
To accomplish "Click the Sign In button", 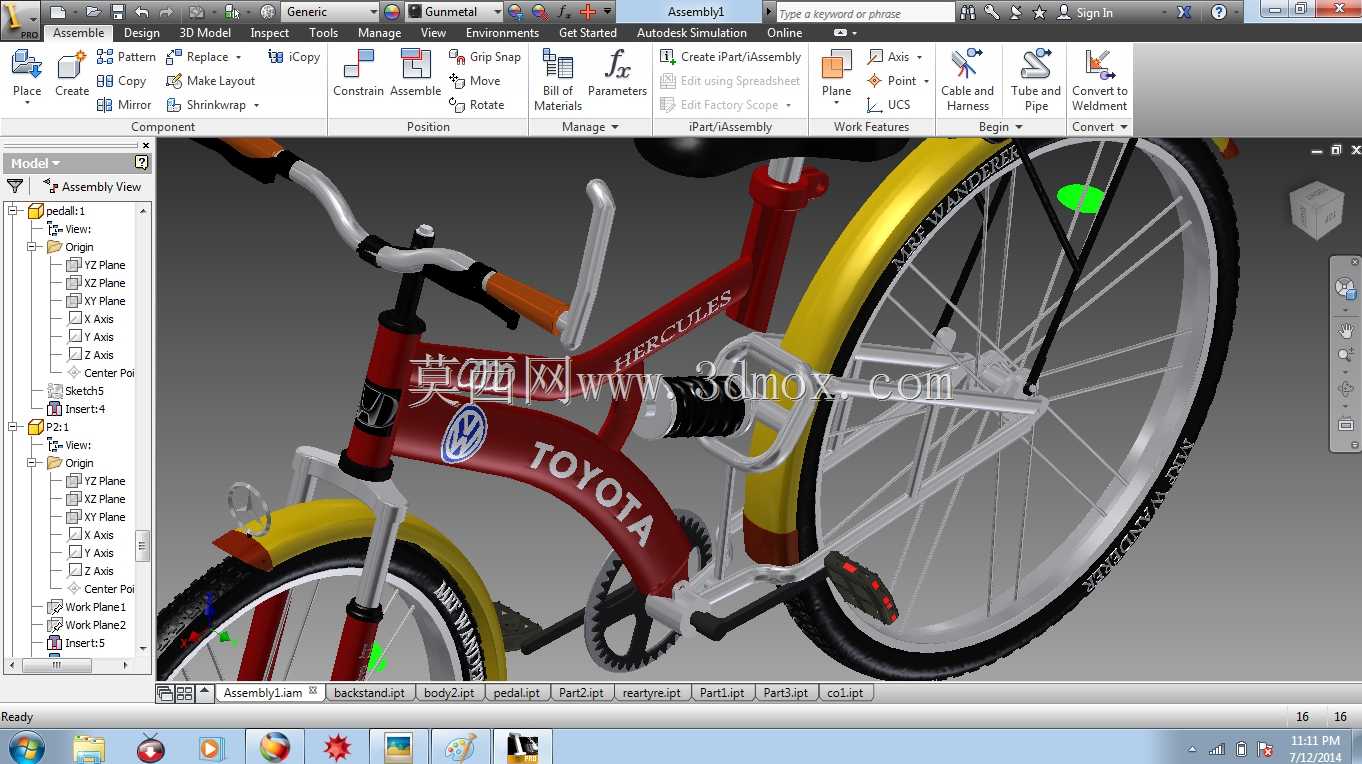I will (1085, 12).
